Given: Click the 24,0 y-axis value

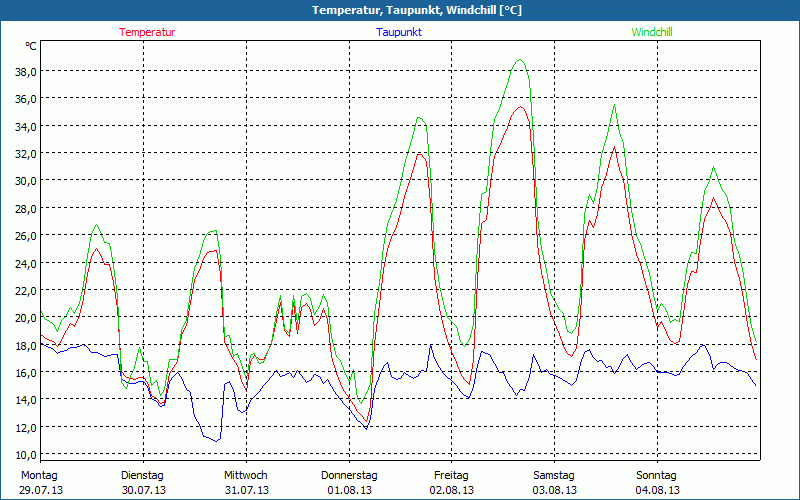Looking at the screenshot, I should tap(26, 264).
